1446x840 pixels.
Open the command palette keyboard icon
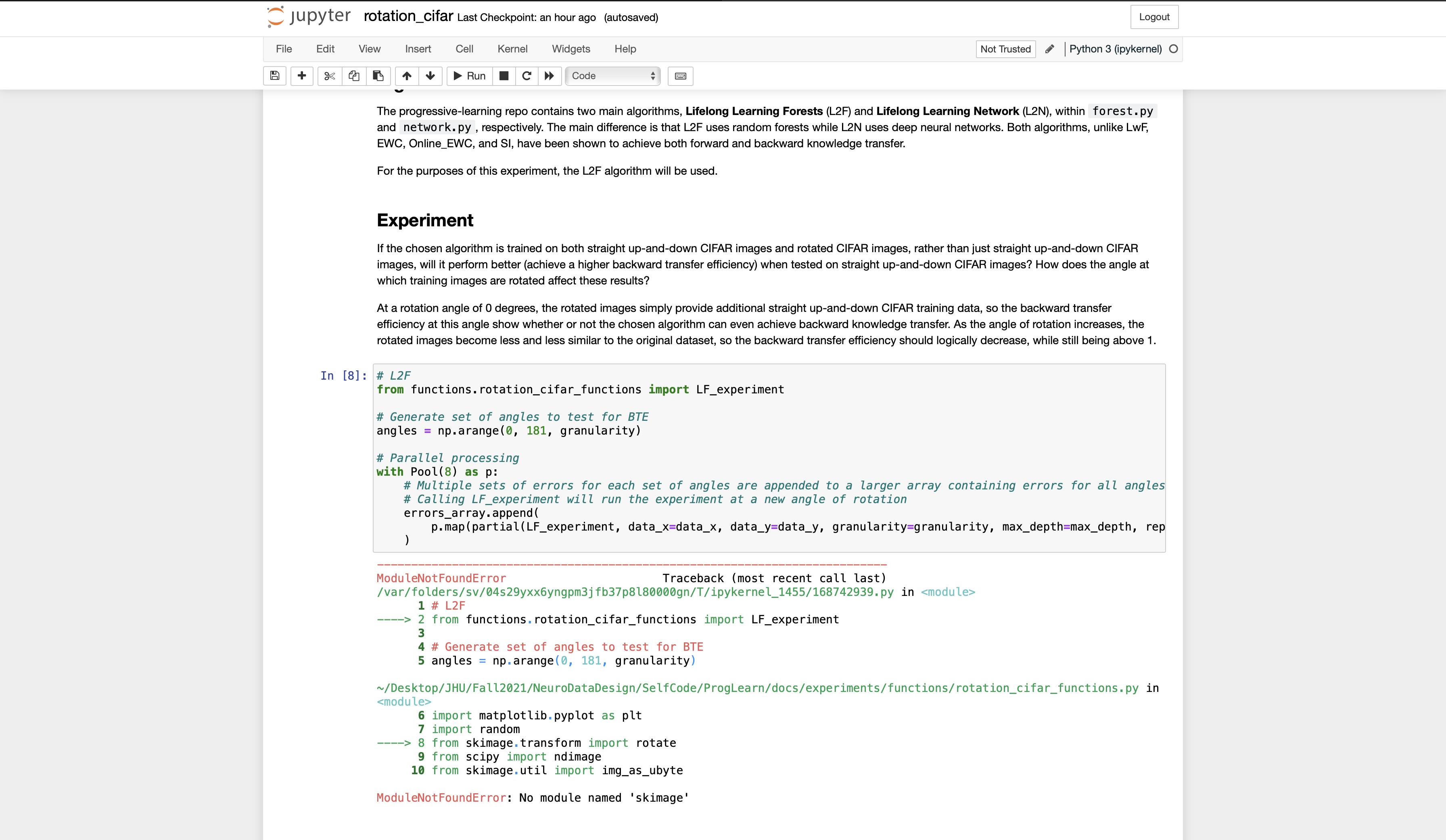click(680, 76)
